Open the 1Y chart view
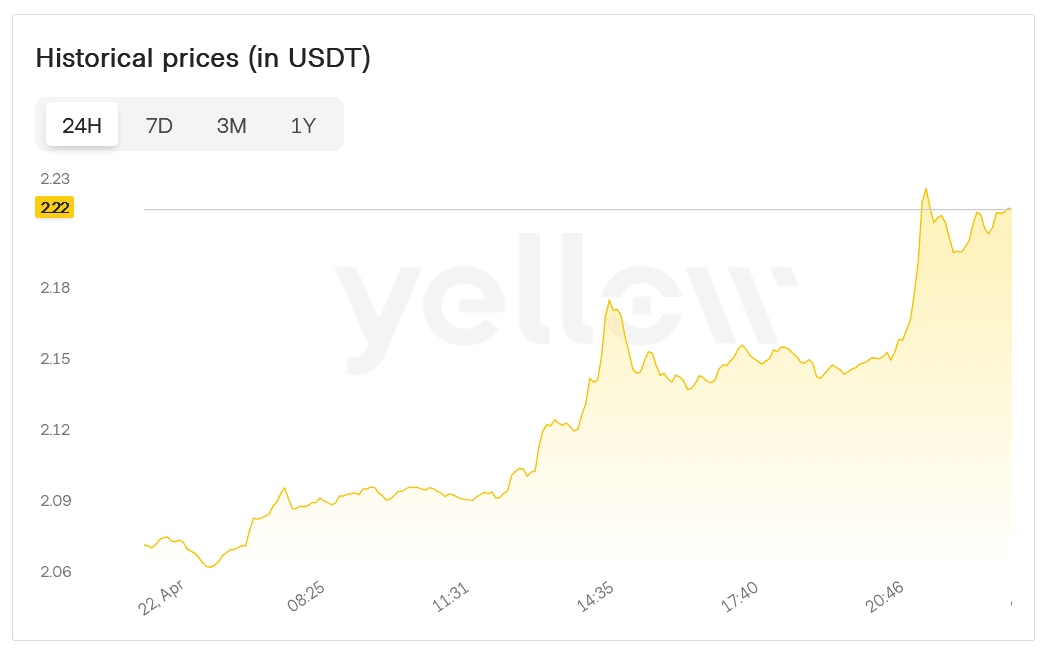This screenshot has width=1044, height=653. click(x=303, y=125)
